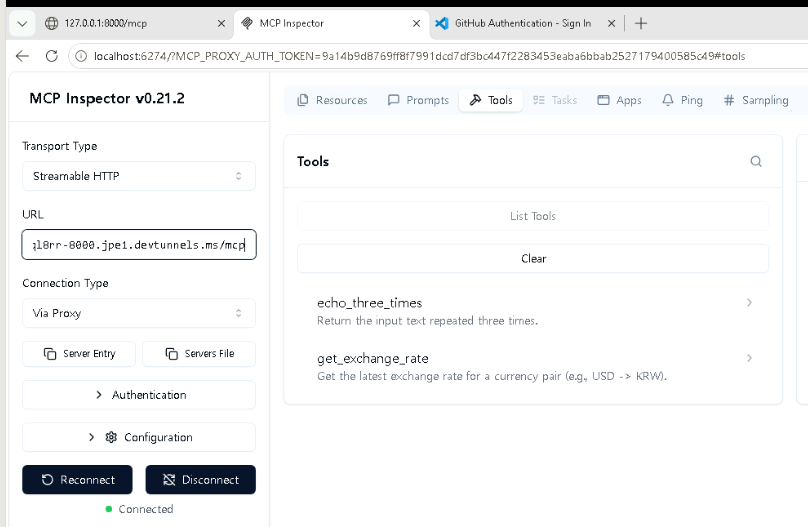Select the Tools tab

[x=491, y=100]
